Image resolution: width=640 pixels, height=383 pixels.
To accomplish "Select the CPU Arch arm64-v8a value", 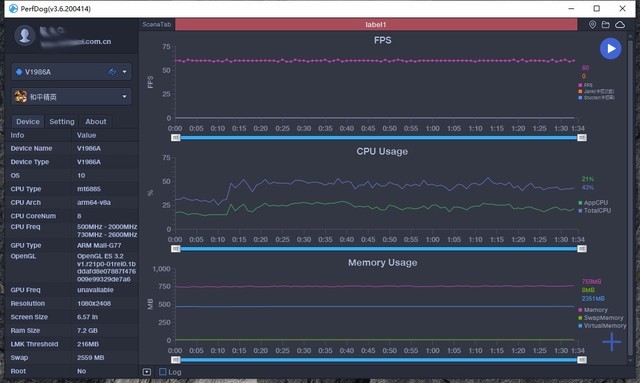I will tap(94, 203).
